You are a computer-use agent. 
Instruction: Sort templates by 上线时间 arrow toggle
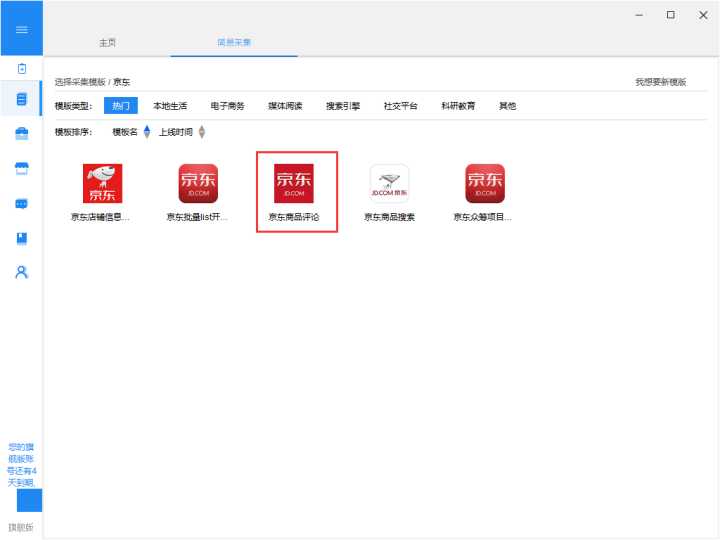coord(202,132)
